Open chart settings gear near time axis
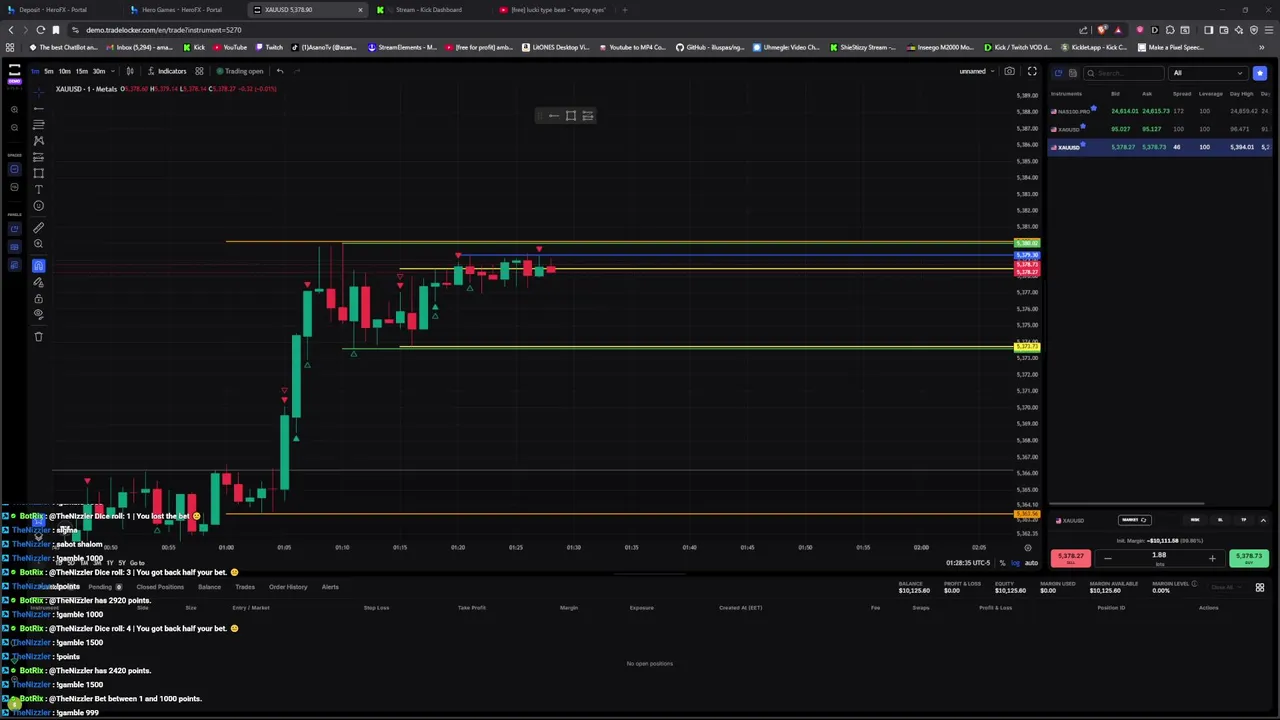Viewport: 1280px width, 720px height. 1027,548
